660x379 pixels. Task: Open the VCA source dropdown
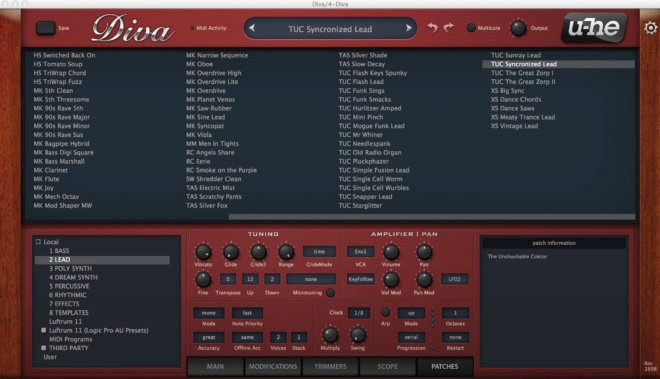(x=360, y=252)
